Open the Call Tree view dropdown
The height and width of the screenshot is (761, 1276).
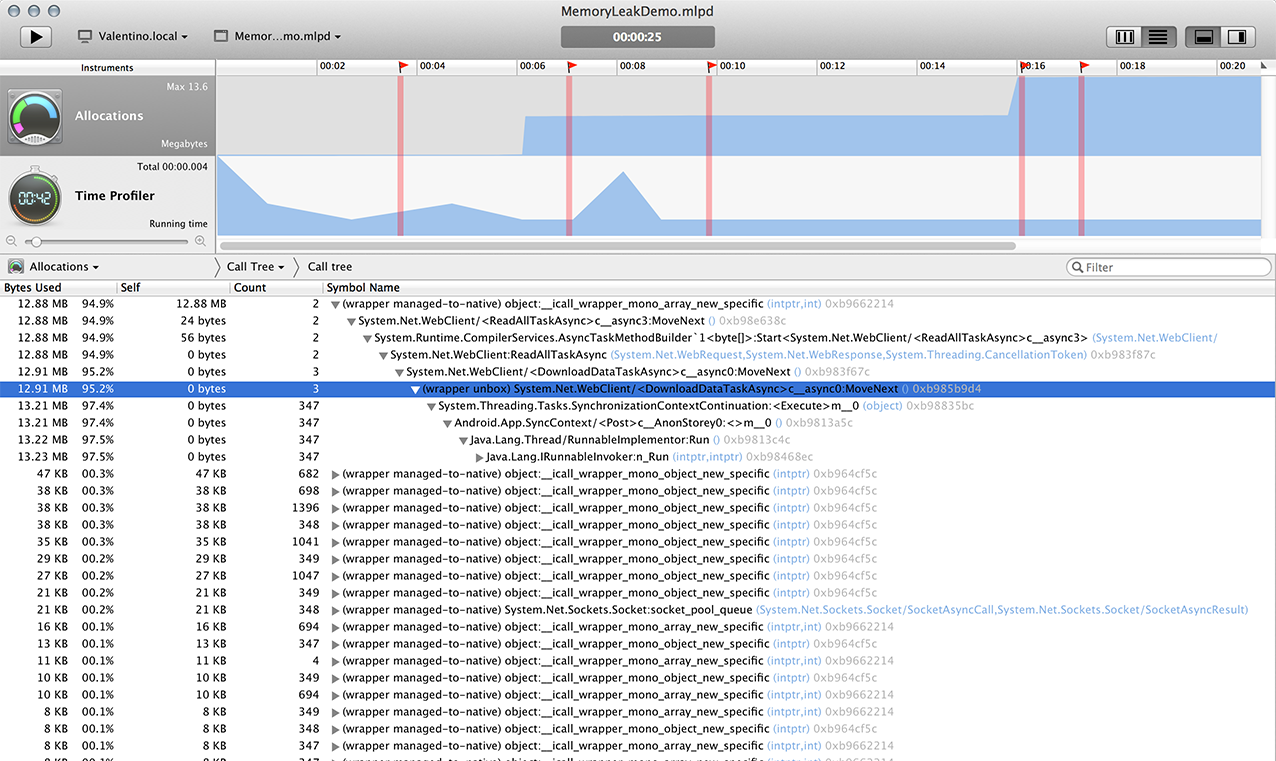(255, 267)
